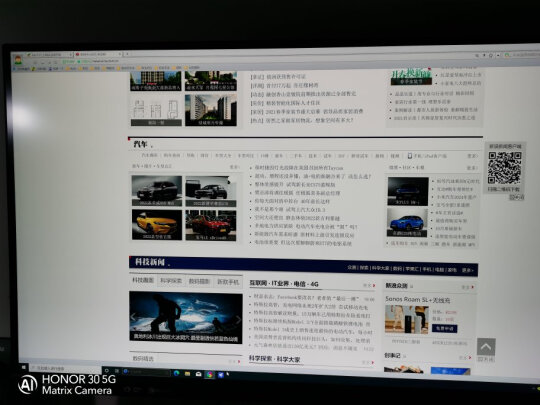Select the 科学探索 tab
The width and height of the screenshot is (540, 405).
(x=171, y=281)
